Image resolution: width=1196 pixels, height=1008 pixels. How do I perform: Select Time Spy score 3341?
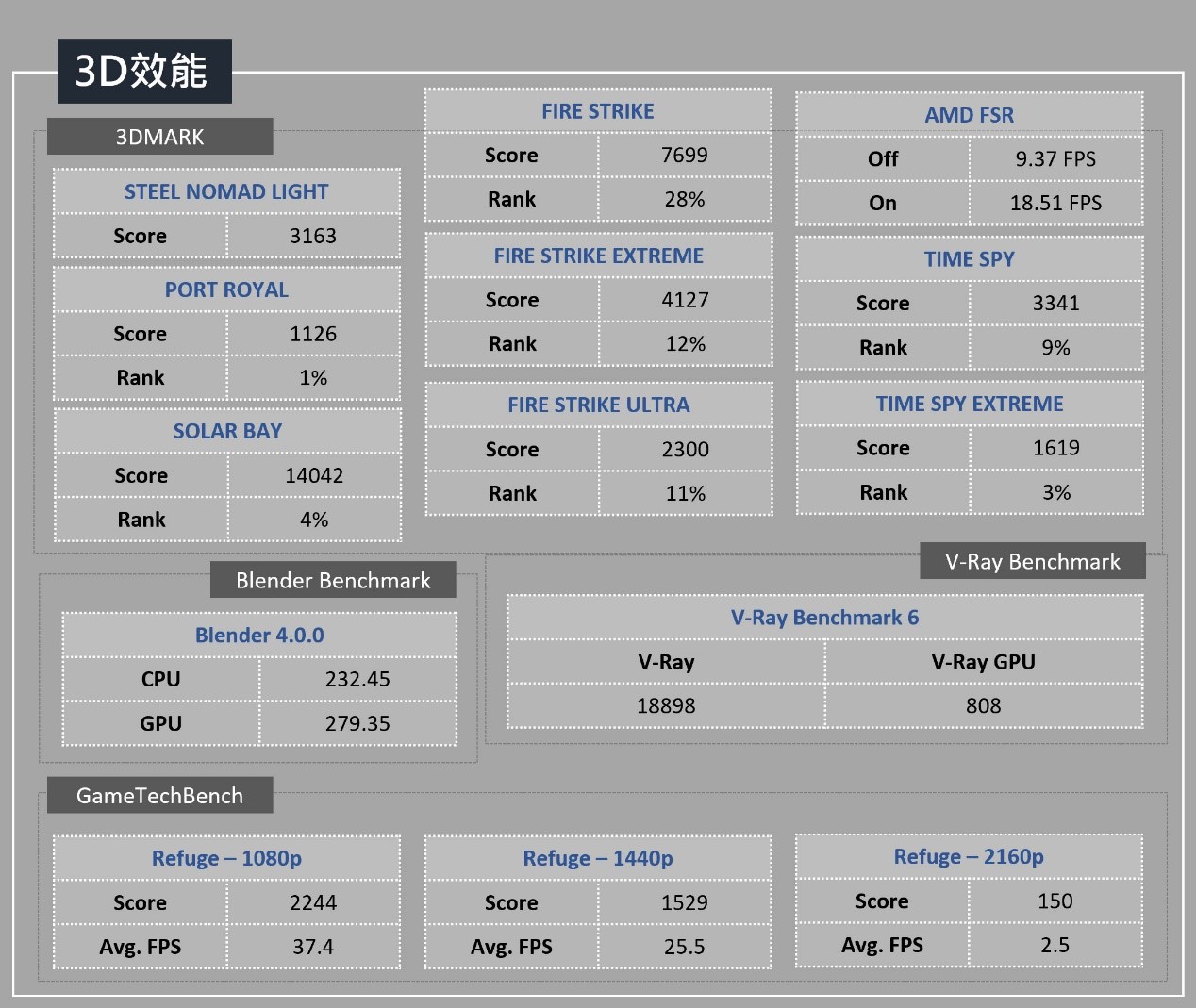(1056, 303)
